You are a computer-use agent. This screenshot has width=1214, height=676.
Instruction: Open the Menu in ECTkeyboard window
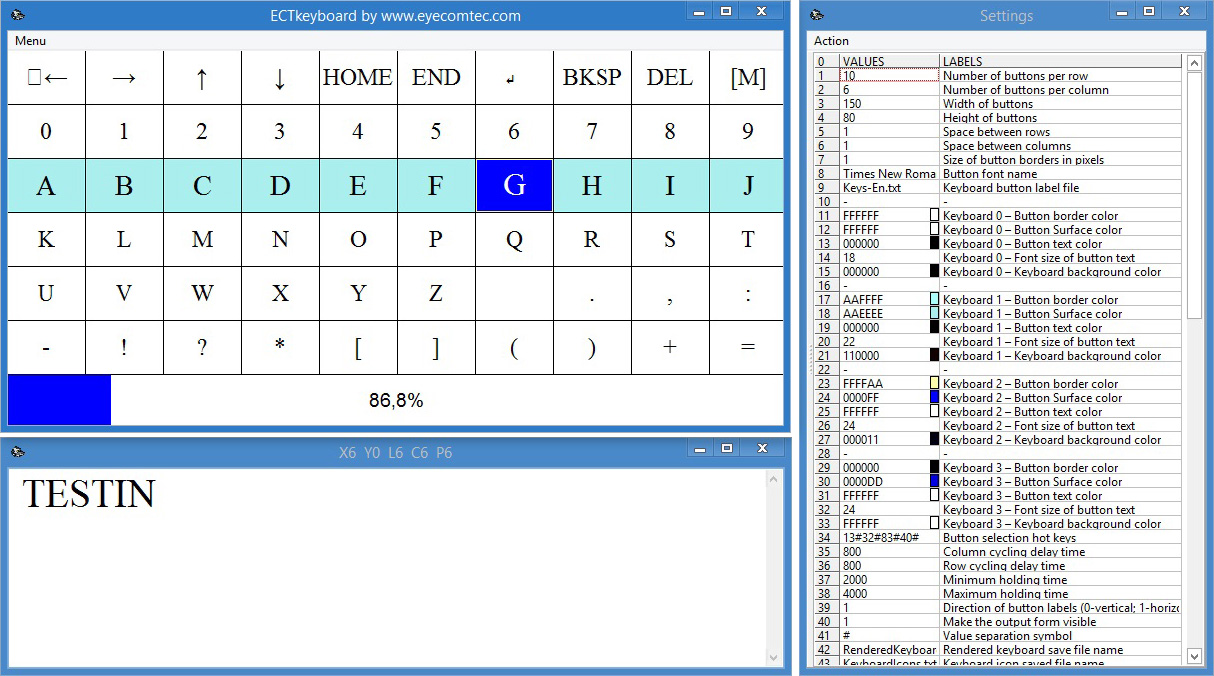30,41
